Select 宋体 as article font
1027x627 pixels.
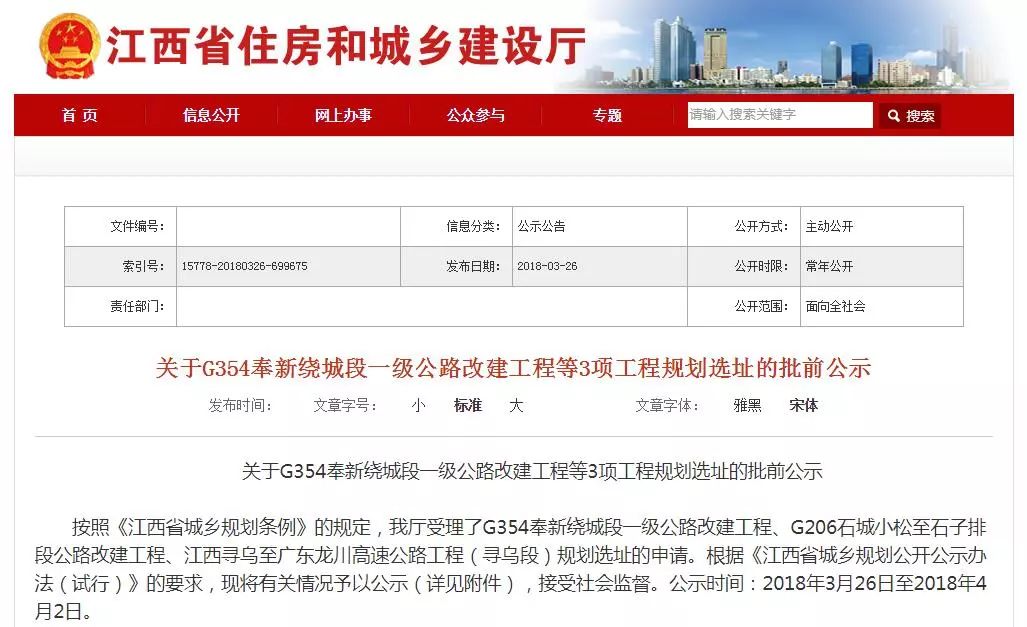803,406
